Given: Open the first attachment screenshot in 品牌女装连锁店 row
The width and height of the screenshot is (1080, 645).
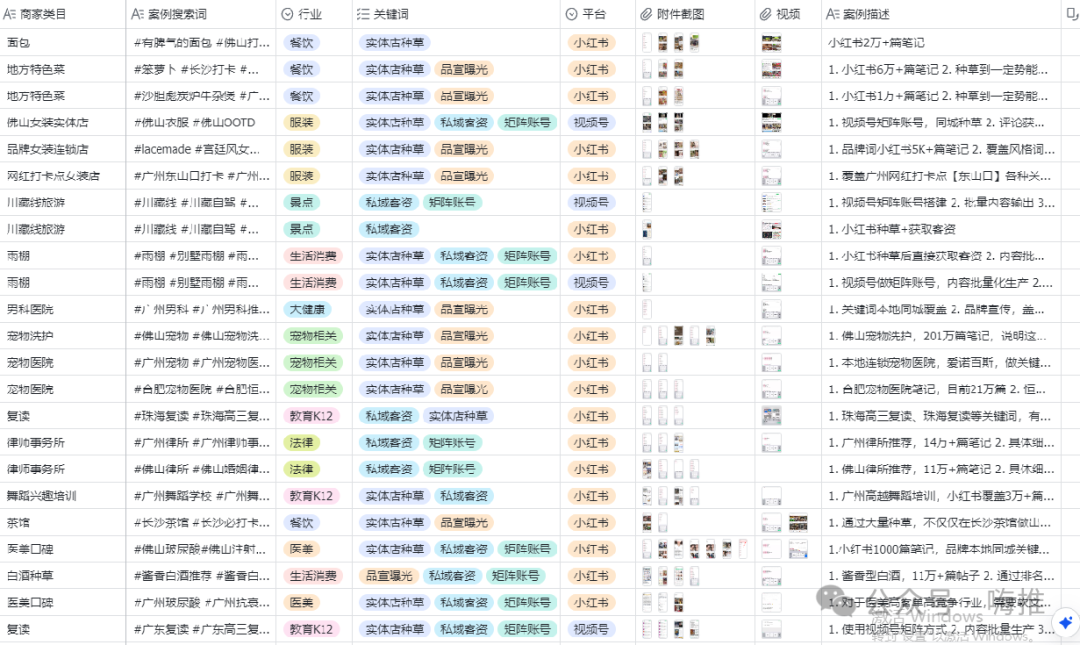Looking at the screenshot, I should (x=647, y=150).
